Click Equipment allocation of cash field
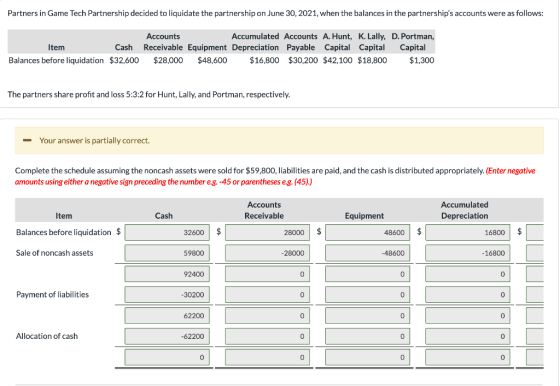560x386 pixels. [x=368, y=336]
